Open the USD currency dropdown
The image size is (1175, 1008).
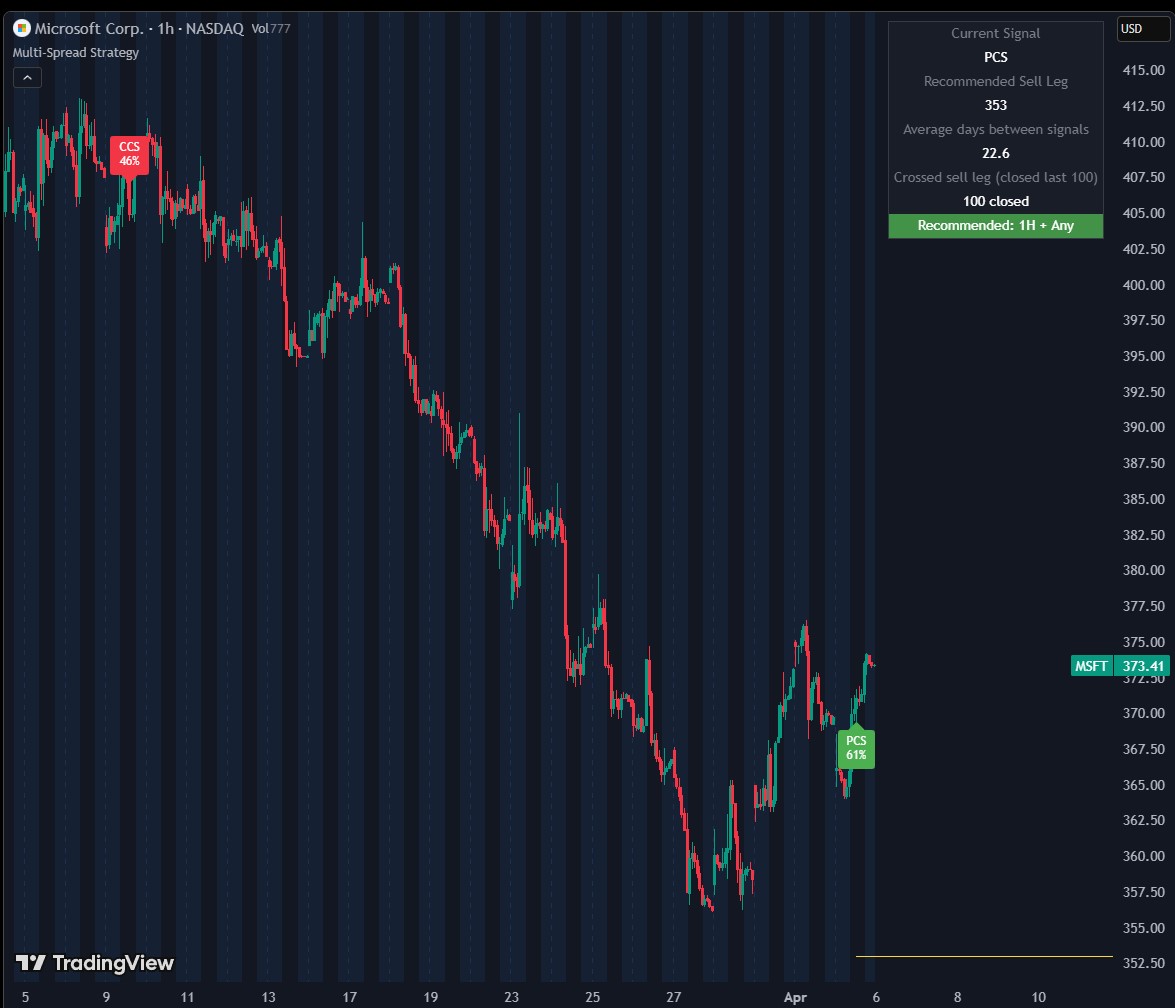pos(1142,28)
